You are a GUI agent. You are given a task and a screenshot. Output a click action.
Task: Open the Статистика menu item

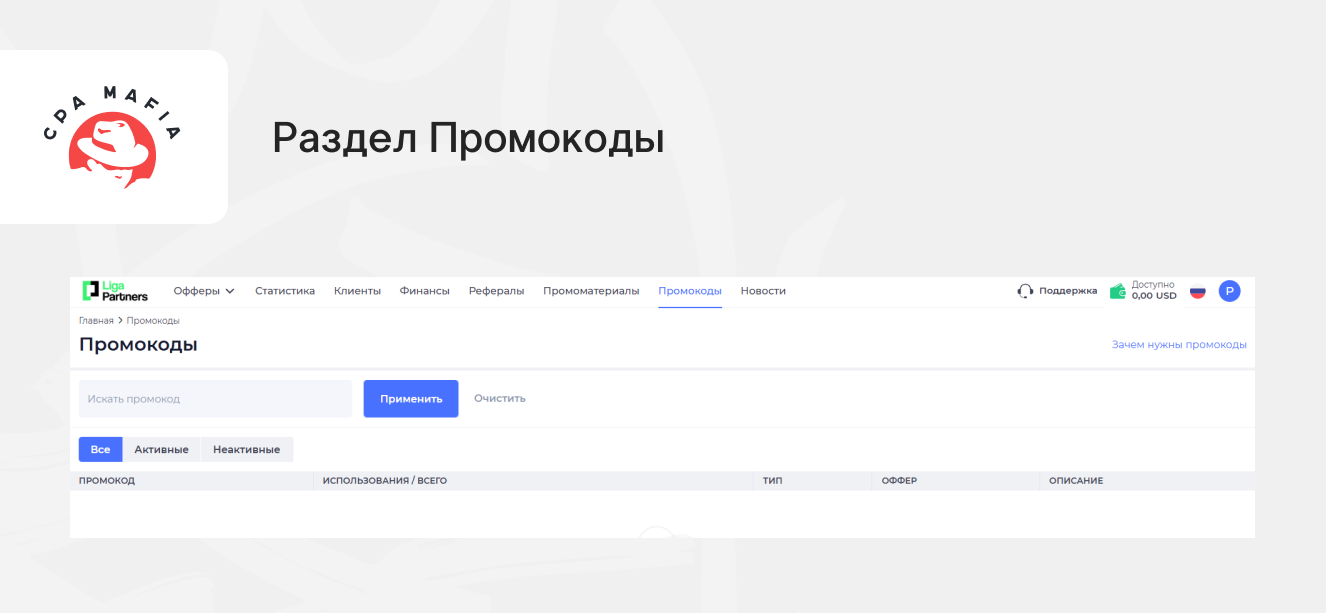point(285,291)
